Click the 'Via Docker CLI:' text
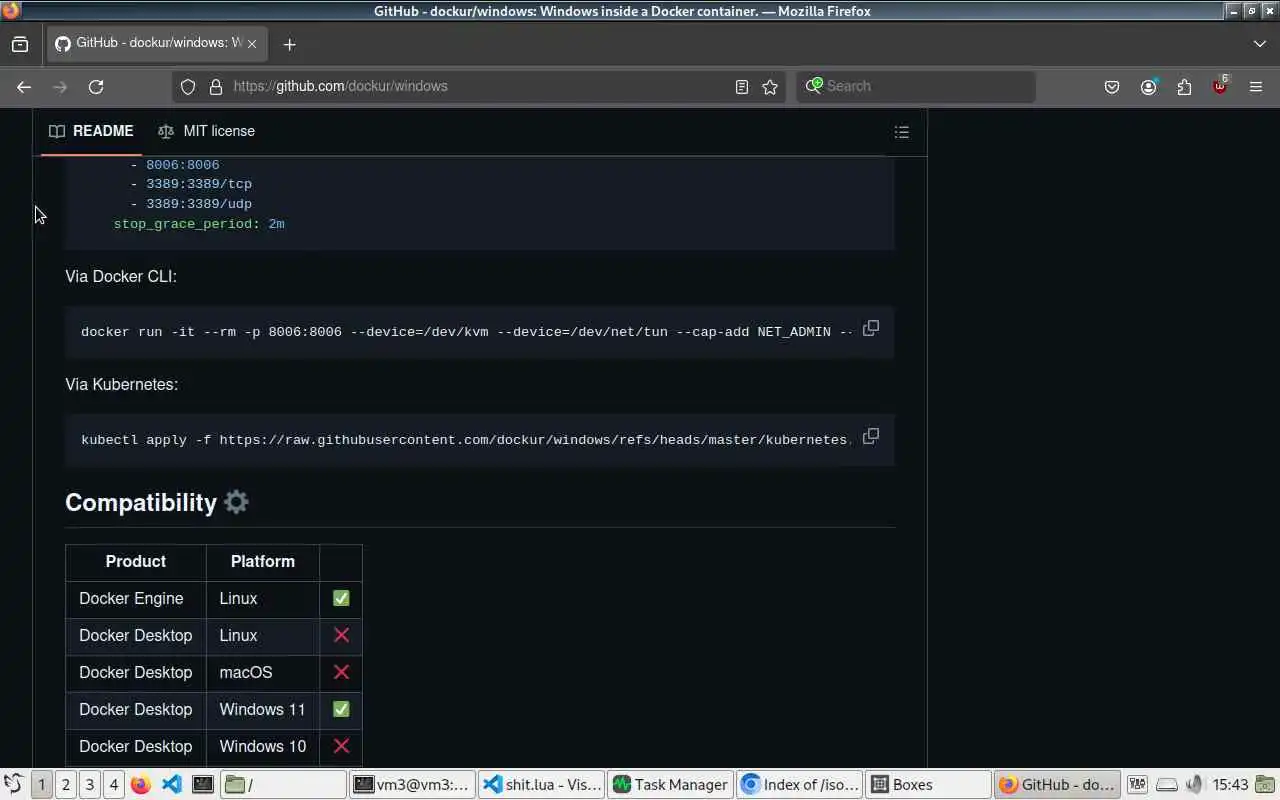Screen dimensions: 1280x800 point(121,276)
